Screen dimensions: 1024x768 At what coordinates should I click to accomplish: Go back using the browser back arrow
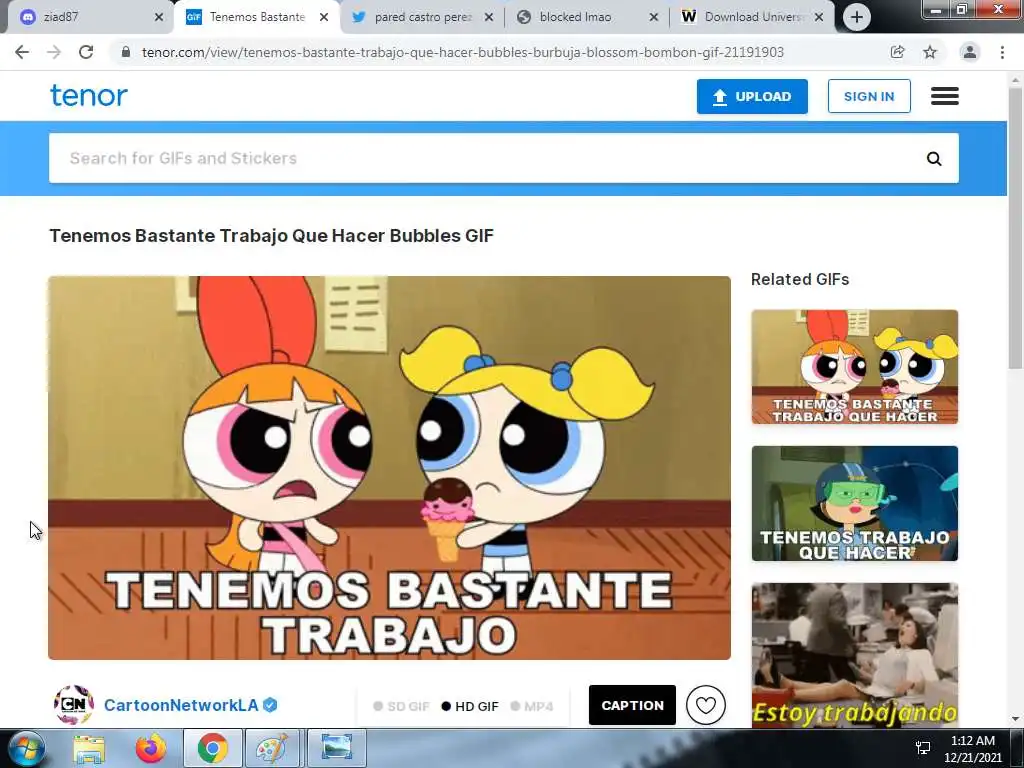[22, 52]
